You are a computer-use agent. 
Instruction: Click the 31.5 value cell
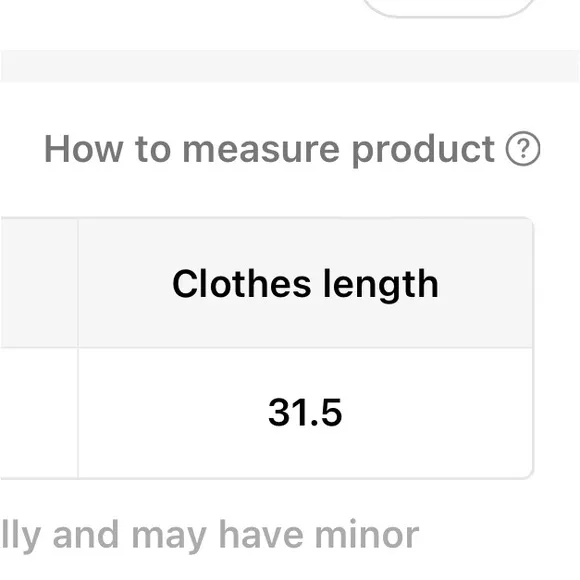click(x=306, y=413)
